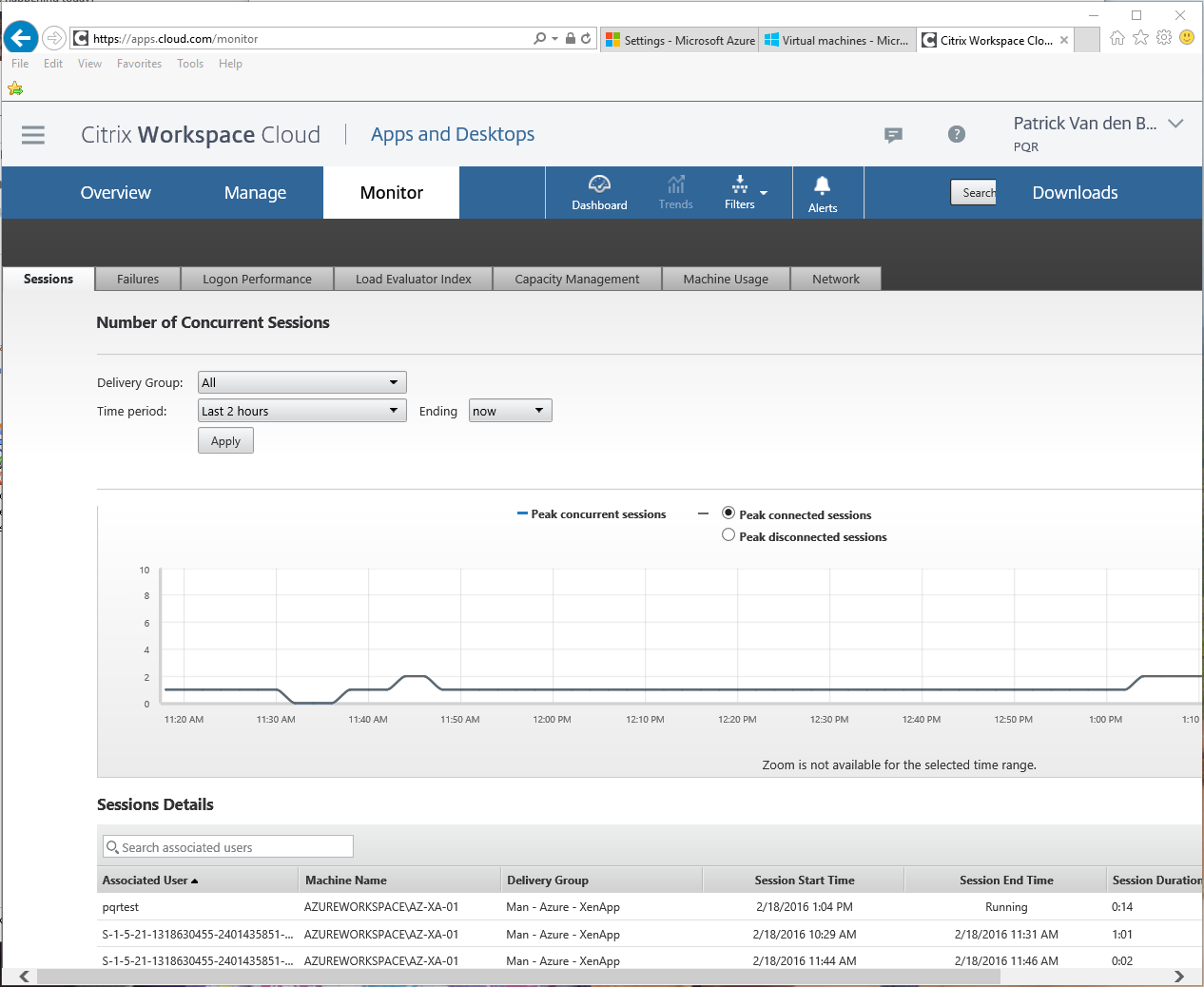
Task: Sort by Associated User column
Action: 150,881
